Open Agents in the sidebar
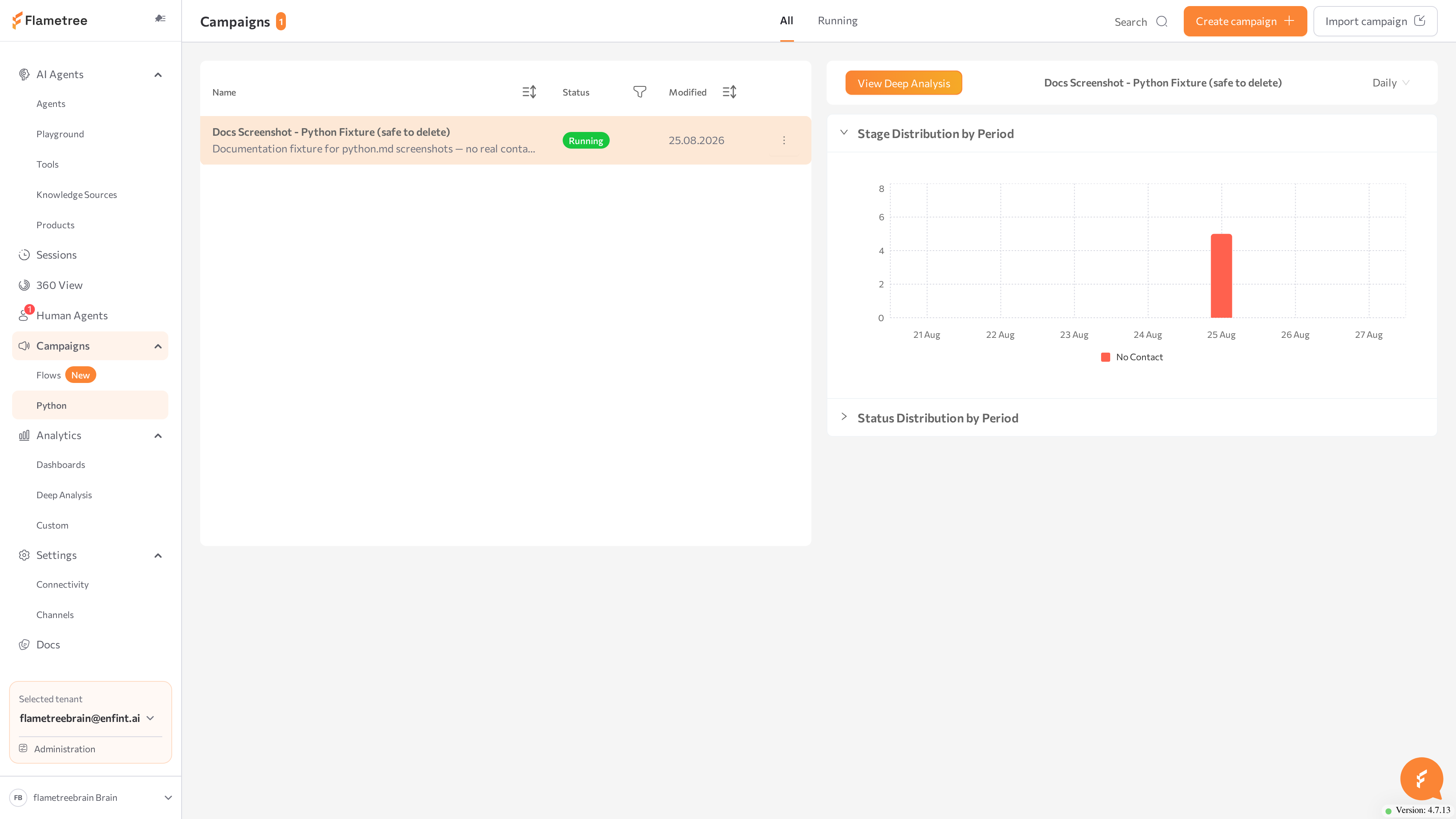Viewport: 1456px width, 819px height. (51, 104)
